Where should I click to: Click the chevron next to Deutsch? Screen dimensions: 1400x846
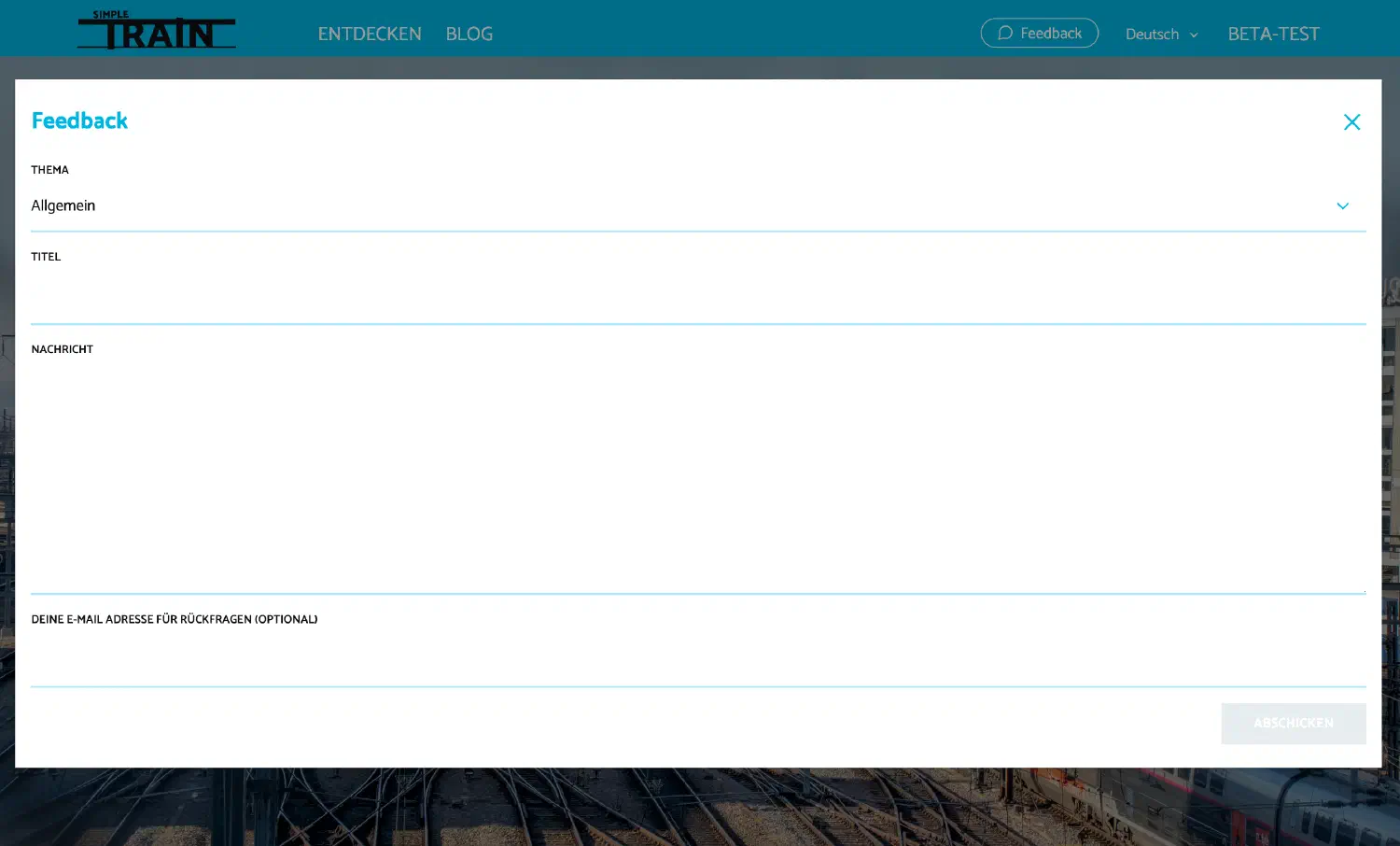pyautogui.click(x=1196, y=35)
